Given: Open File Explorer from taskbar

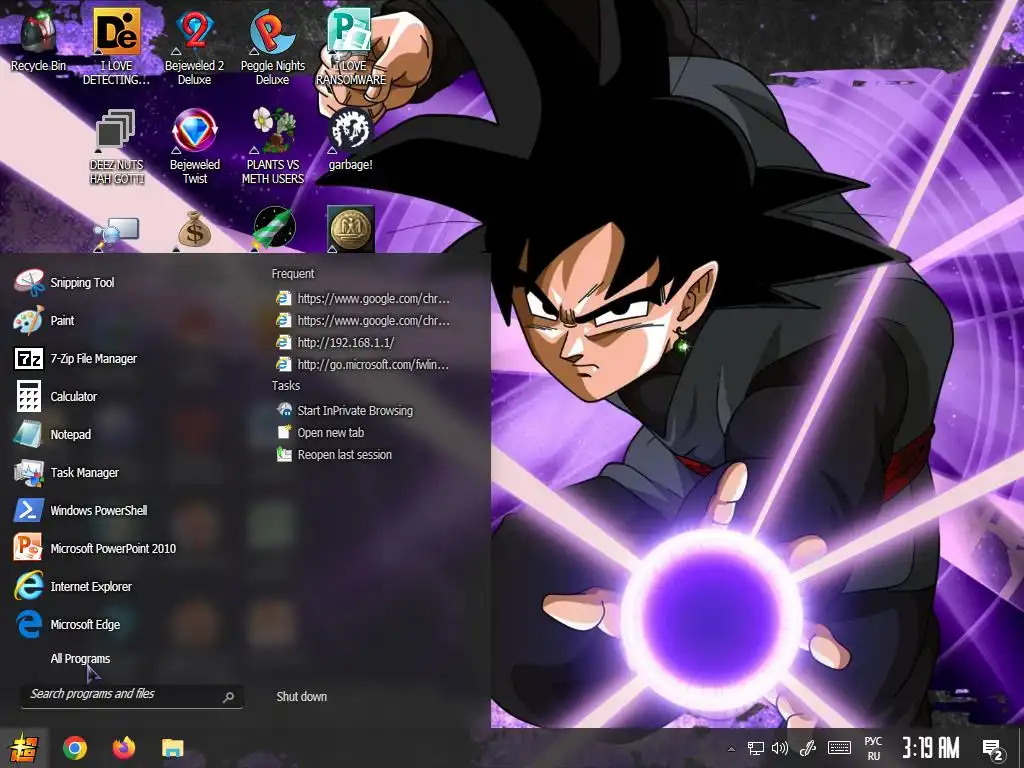Looking at the screenshot, I should click(x=172, y=748).
